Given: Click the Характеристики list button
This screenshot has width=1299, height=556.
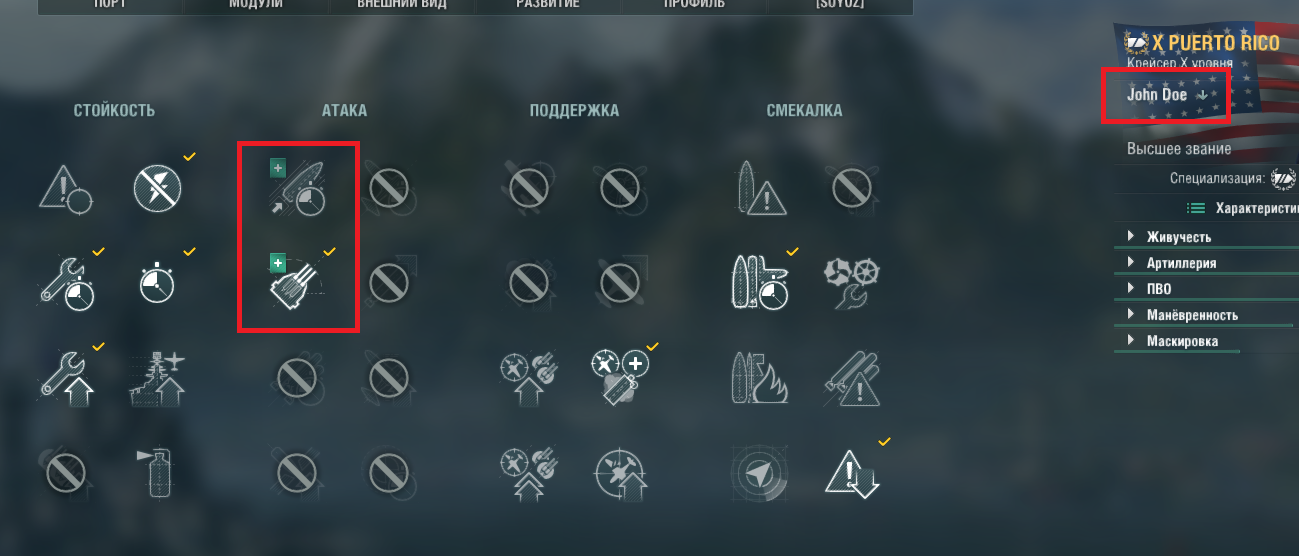Looking at the screenshot, I should coord(1242,208).
